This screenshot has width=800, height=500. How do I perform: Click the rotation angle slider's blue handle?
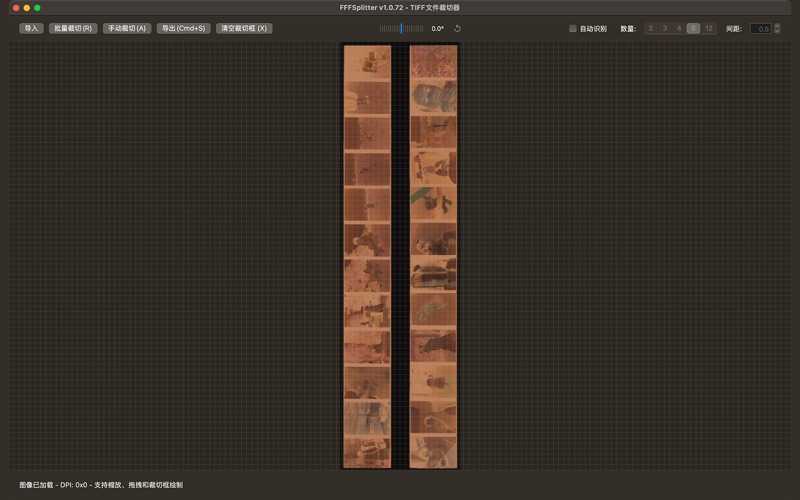pos(401,29)
